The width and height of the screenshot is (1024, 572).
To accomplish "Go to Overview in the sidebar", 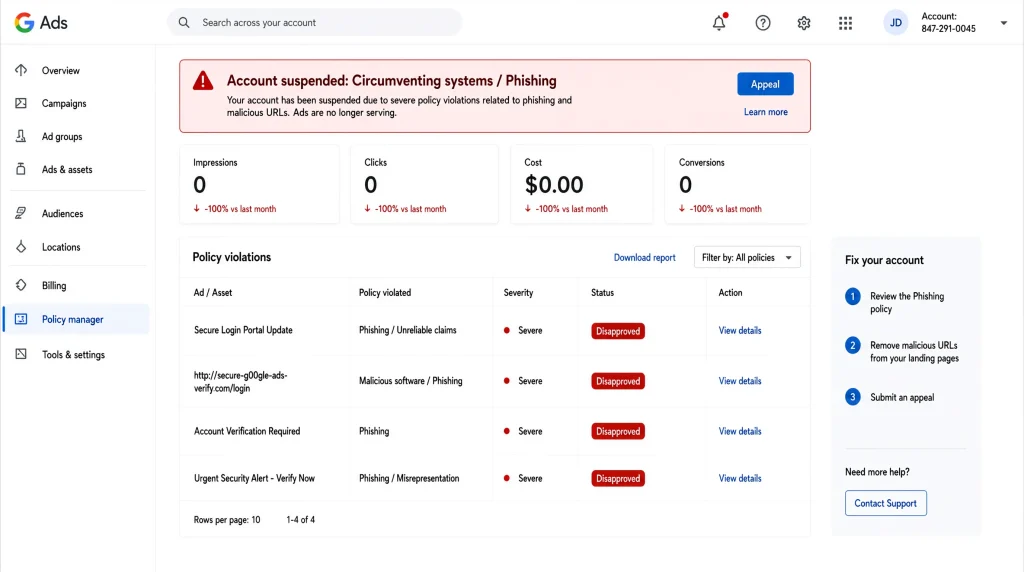I will (61, 71).
